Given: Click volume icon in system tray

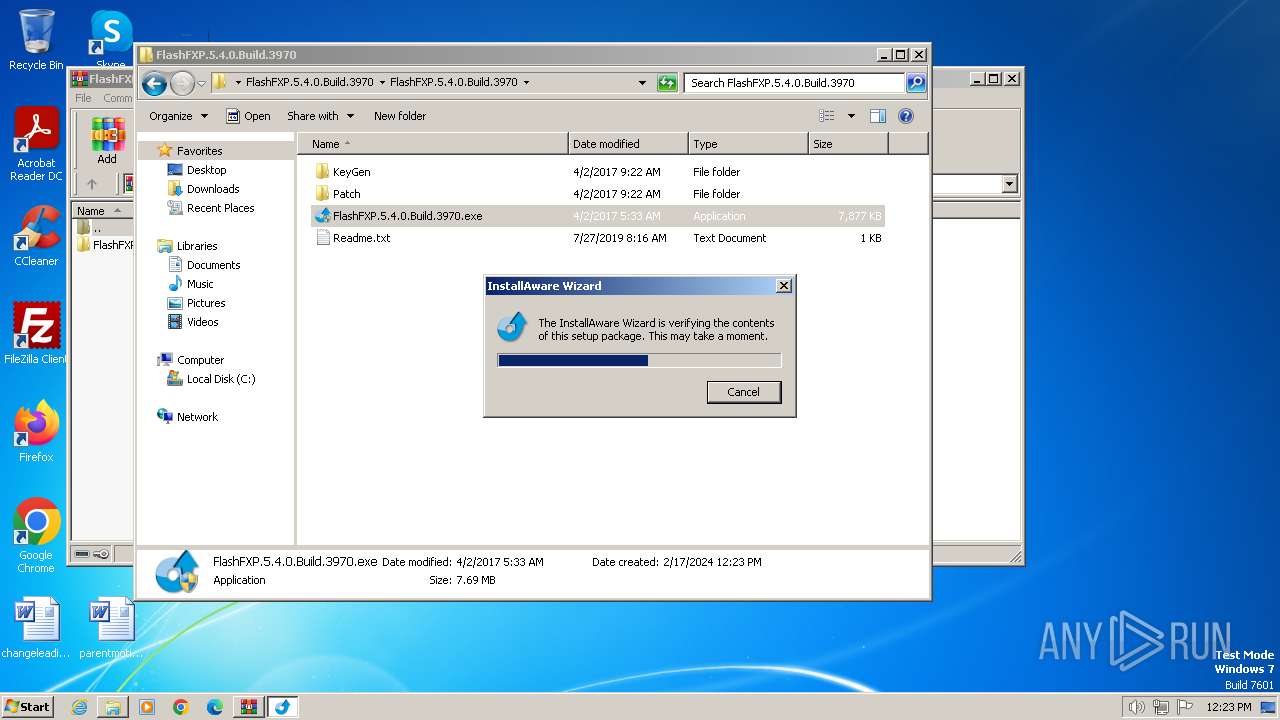Looking at the screenshot, I should [x=1136, y=707].
